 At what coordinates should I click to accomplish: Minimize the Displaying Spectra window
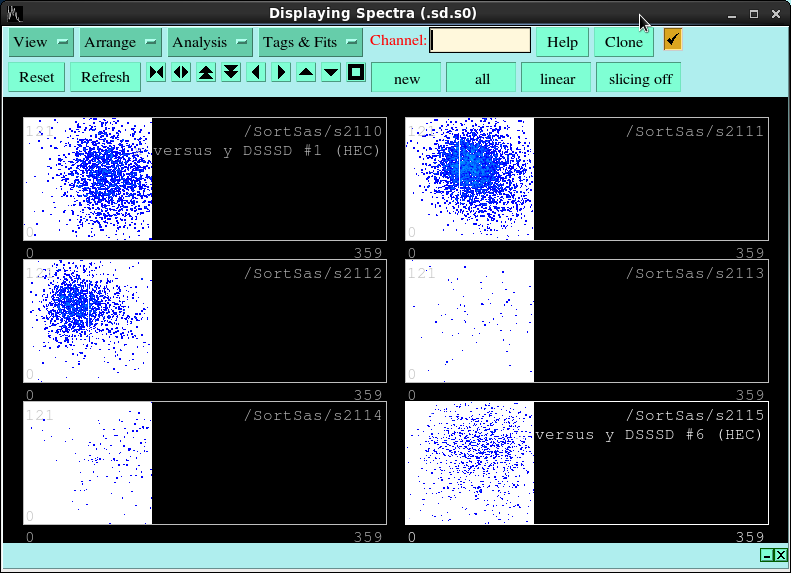pyautogui.click(x=732, y=14)
